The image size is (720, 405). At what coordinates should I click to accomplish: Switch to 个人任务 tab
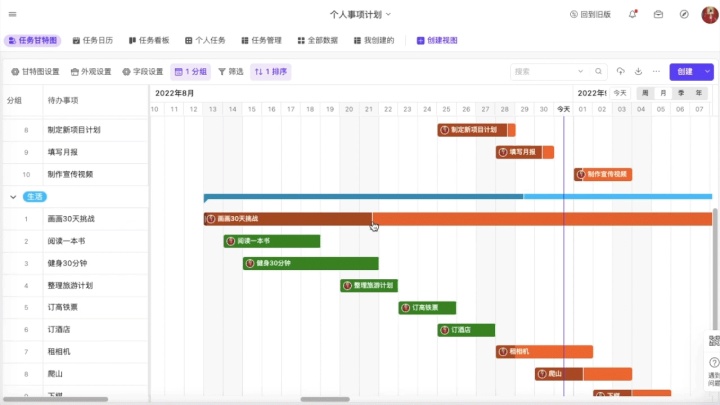pos(205,40)
